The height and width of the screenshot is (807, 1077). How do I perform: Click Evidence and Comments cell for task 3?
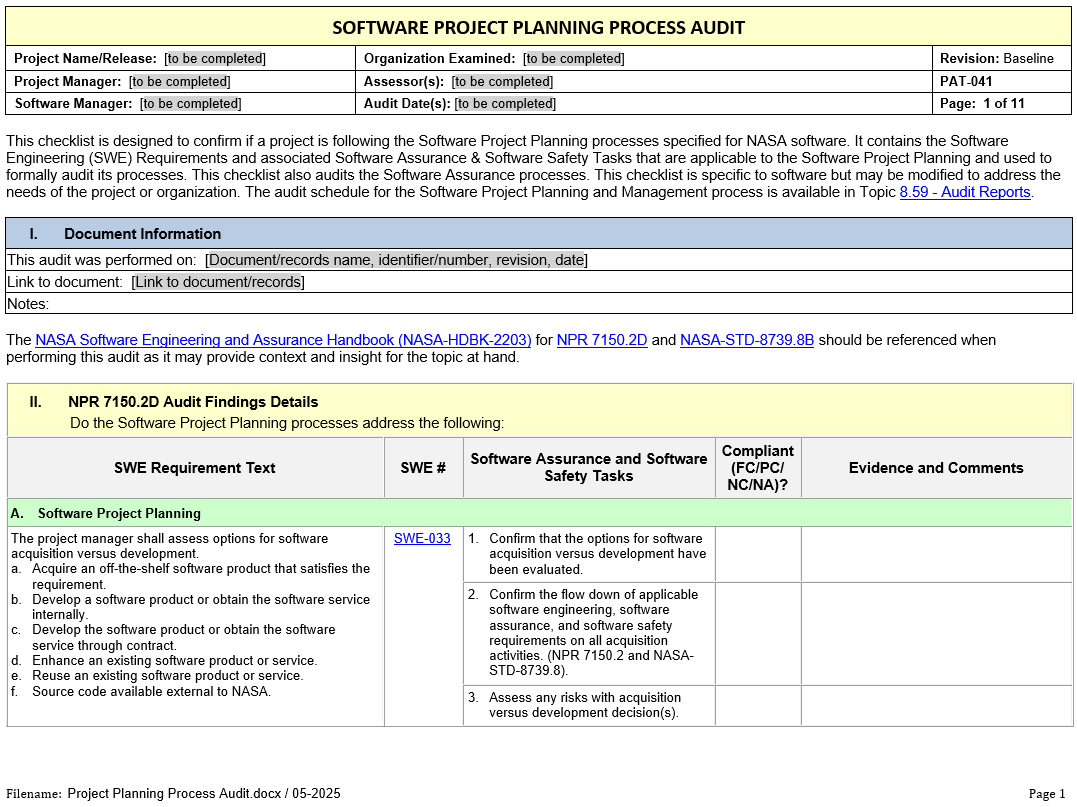point(936,705)
